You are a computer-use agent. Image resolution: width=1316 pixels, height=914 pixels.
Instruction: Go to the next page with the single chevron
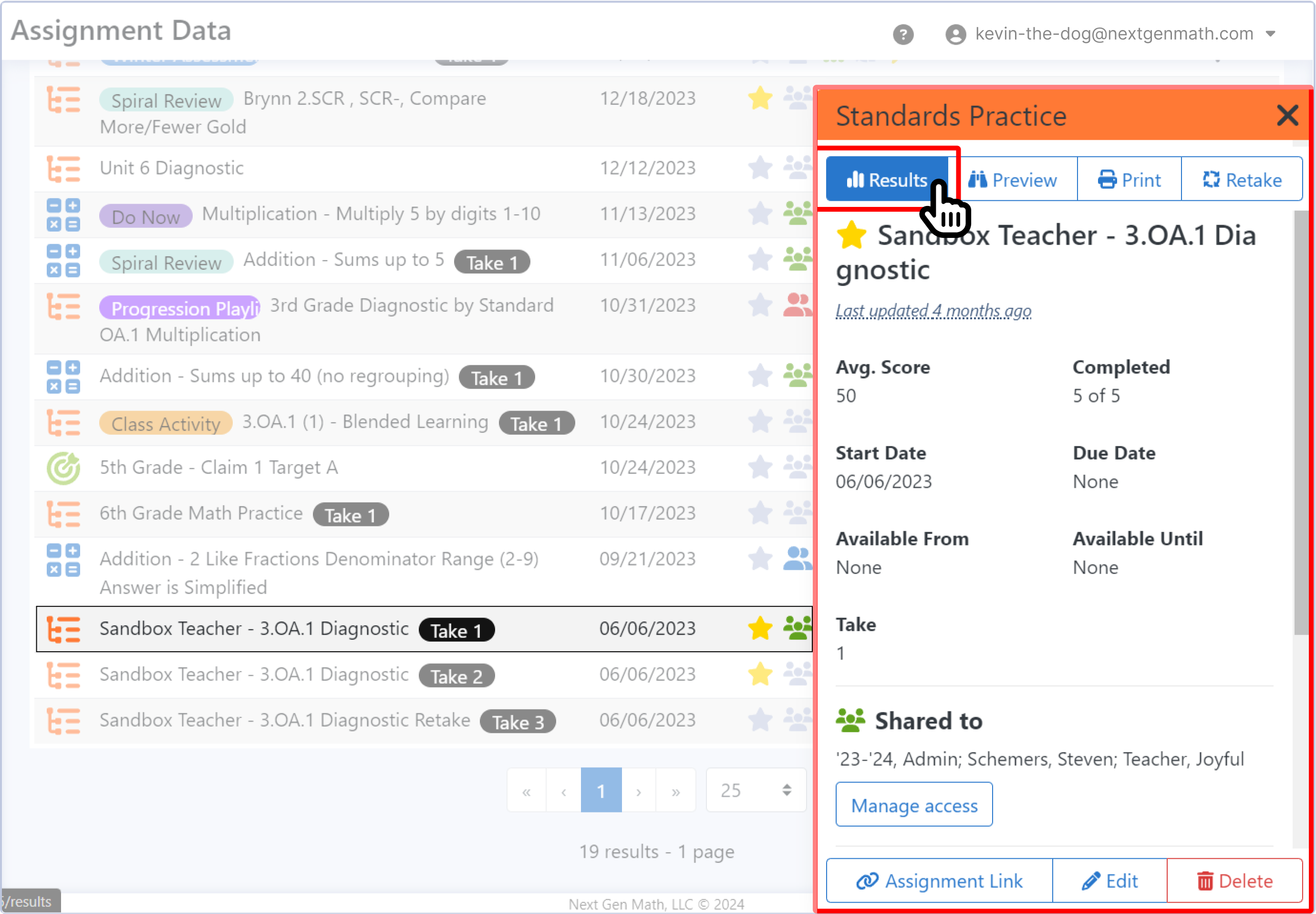638,791
